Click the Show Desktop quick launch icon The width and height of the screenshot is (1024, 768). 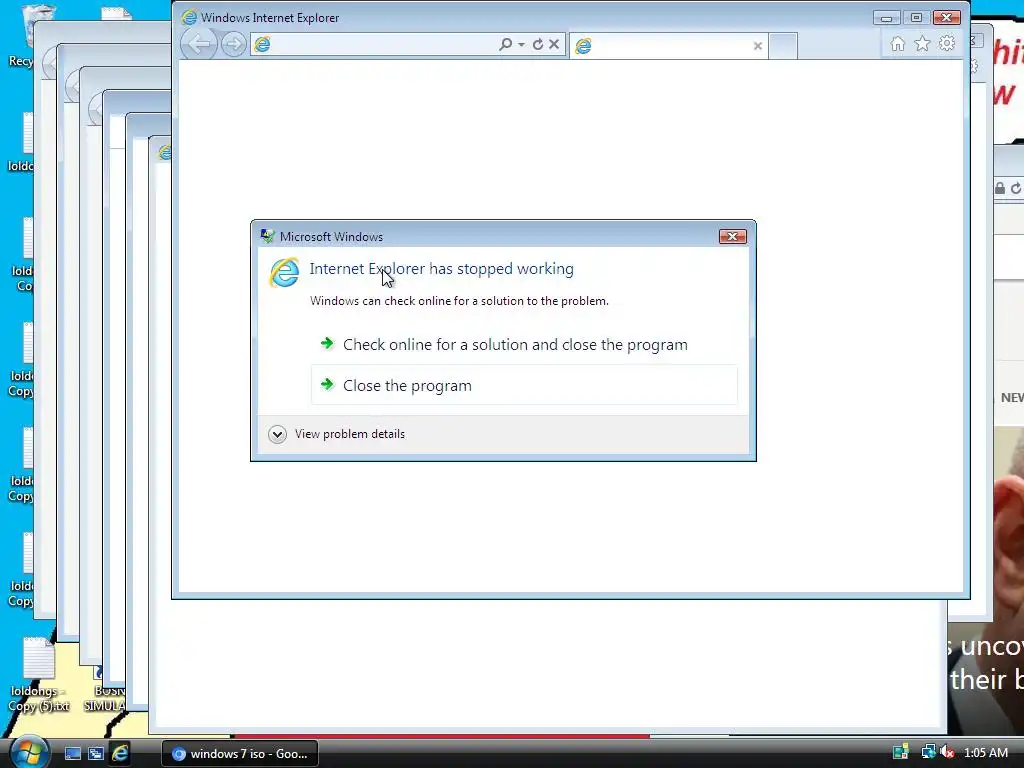coord(72,754)
